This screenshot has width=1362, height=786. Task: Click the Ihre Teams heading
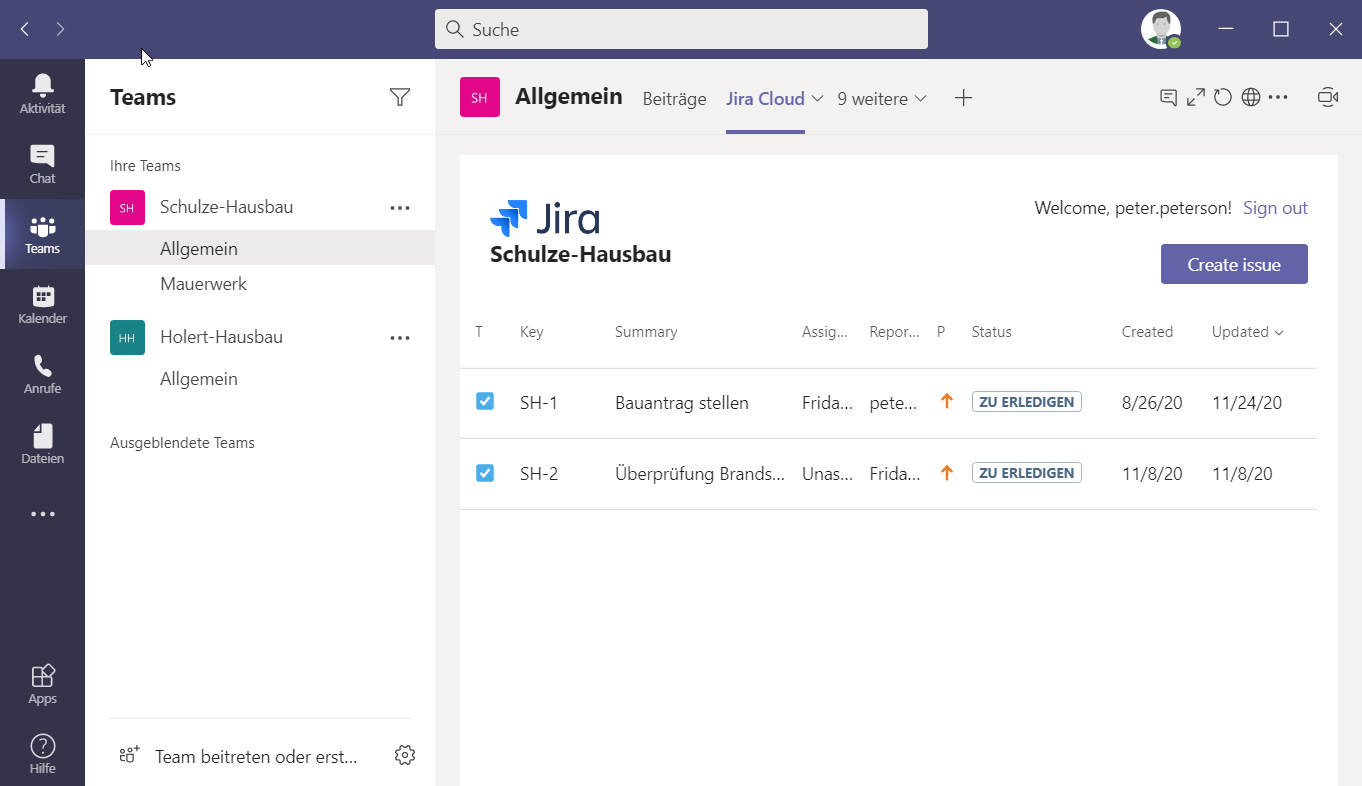click(145, 166)
